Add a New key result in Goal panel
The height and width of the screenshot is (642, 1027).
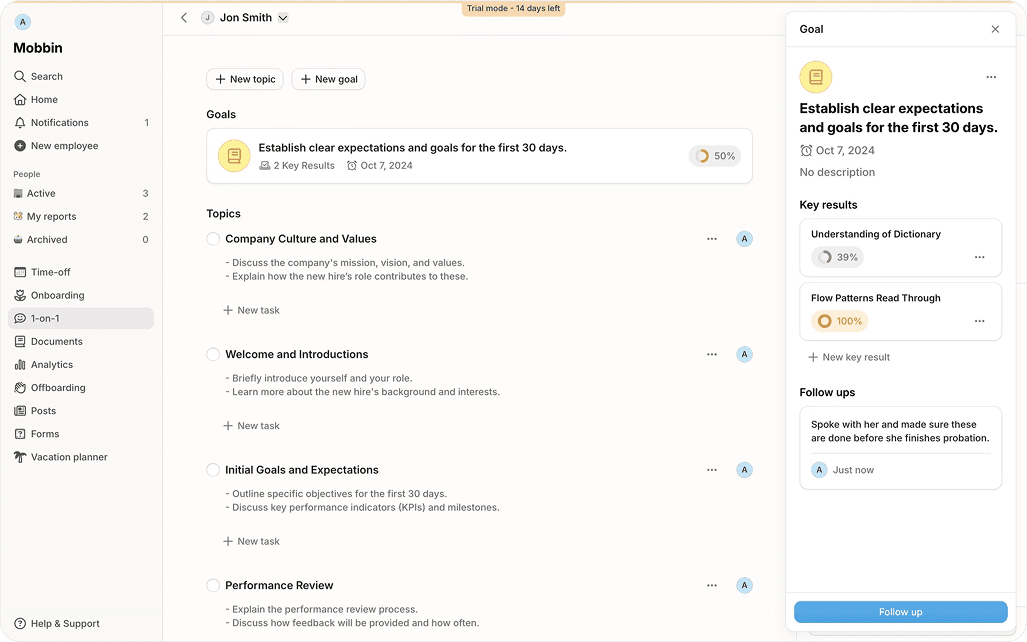tap(848, 357)
